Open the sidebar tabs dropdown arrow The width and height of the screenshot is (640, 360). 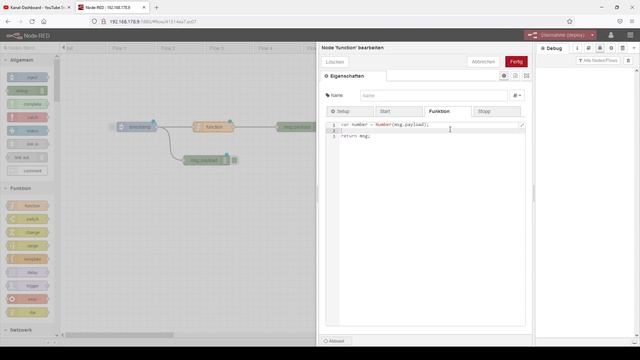[634, 48]
